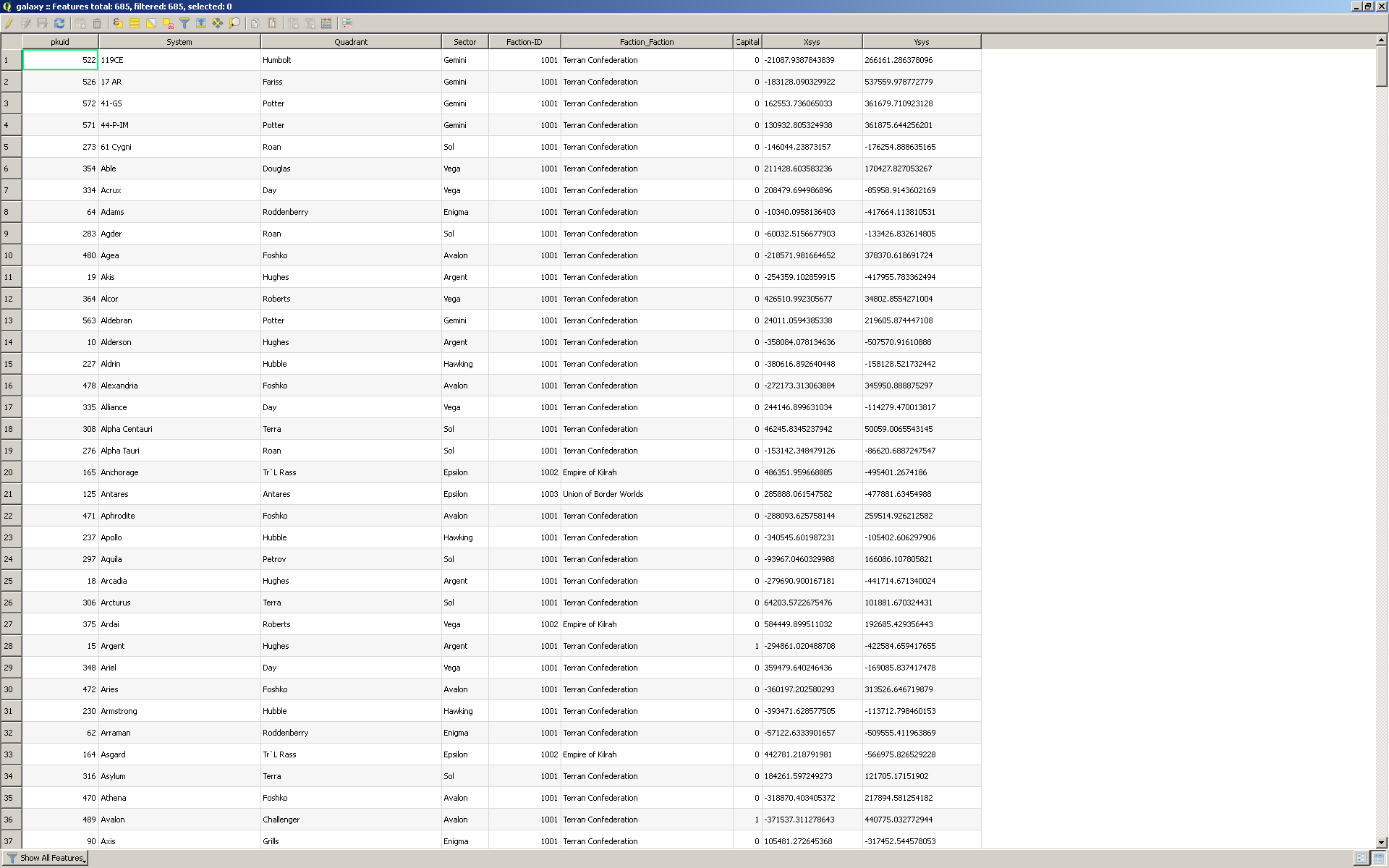Sort table by the Quadrant column header

[x=350, y=42]
